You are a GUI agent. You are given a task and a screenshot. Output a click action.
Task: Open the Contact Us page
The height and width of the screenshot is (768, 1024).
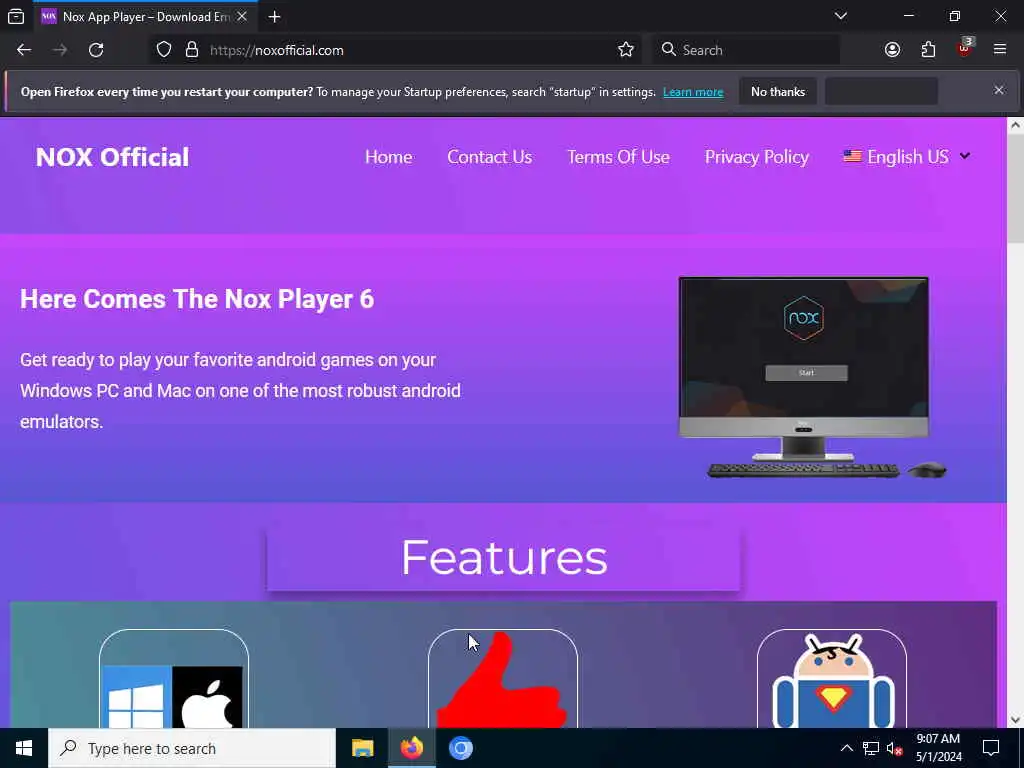pyautogui.click(x=489, y=157)
